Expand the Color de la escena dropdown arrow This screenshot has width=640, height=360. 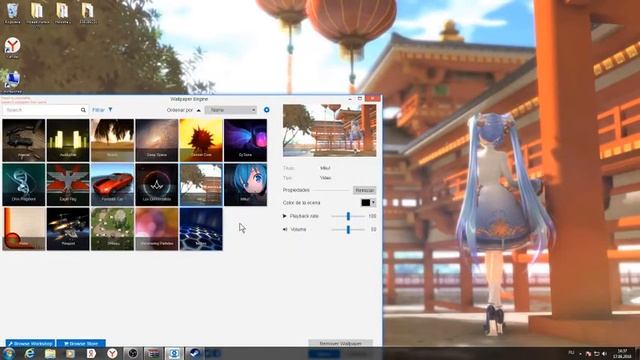click(373, 202)
